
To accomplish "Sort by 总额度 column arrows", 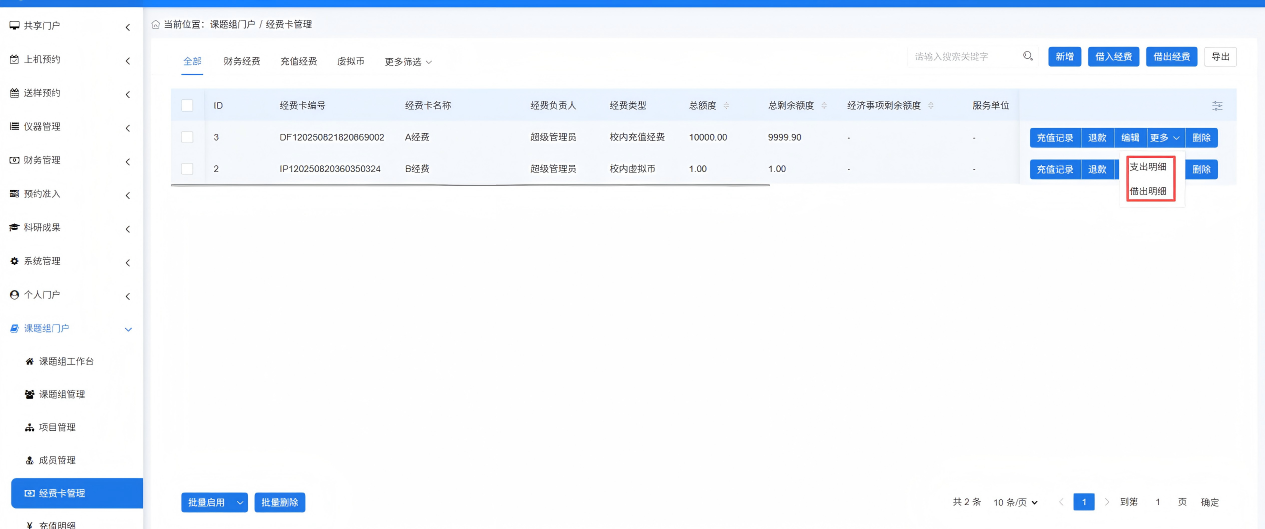I will (726, 105).
